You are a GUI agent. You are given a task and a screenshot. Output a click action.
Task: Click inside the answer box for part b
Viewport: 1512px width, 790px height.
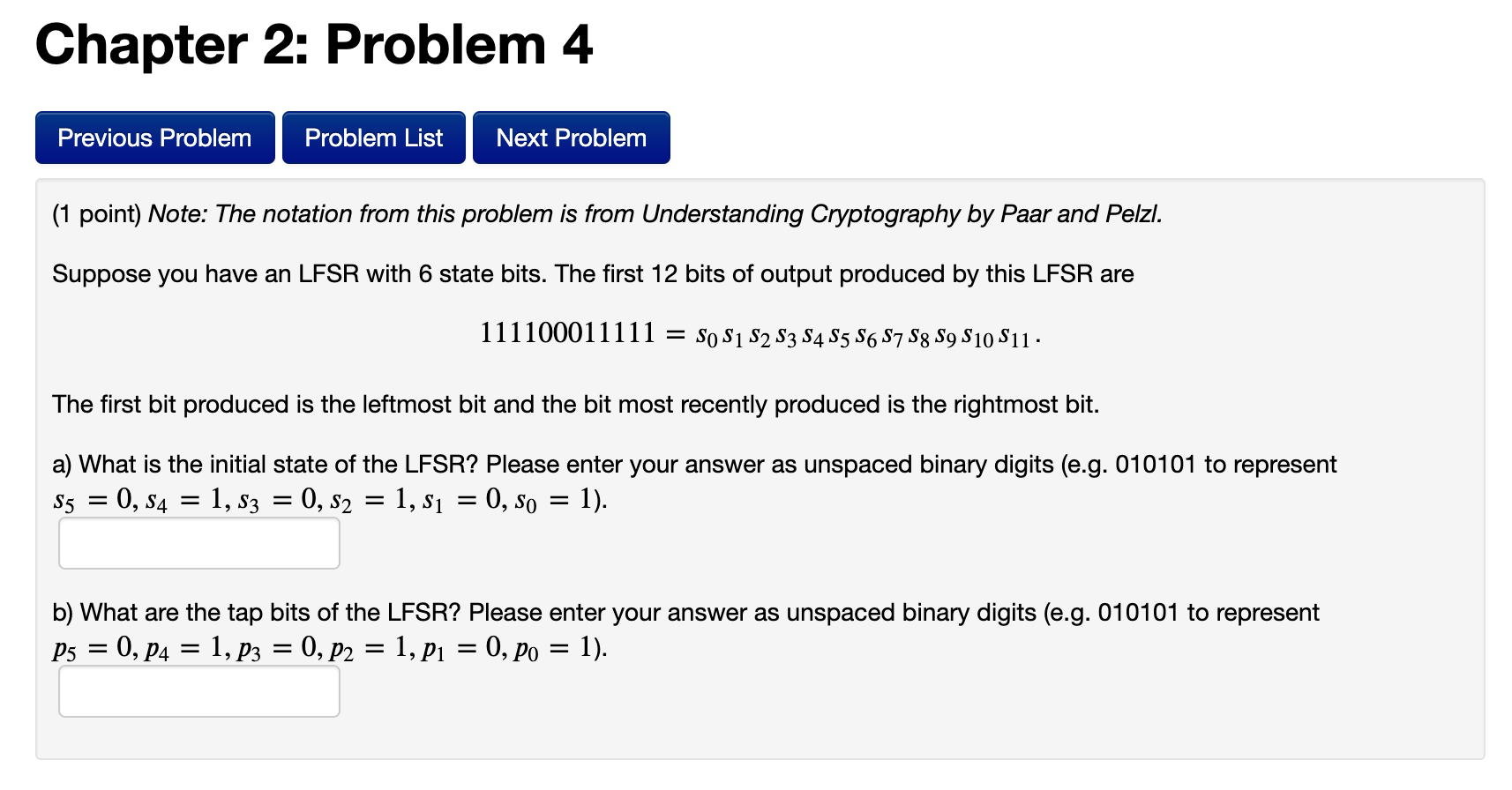click(198, 691)
